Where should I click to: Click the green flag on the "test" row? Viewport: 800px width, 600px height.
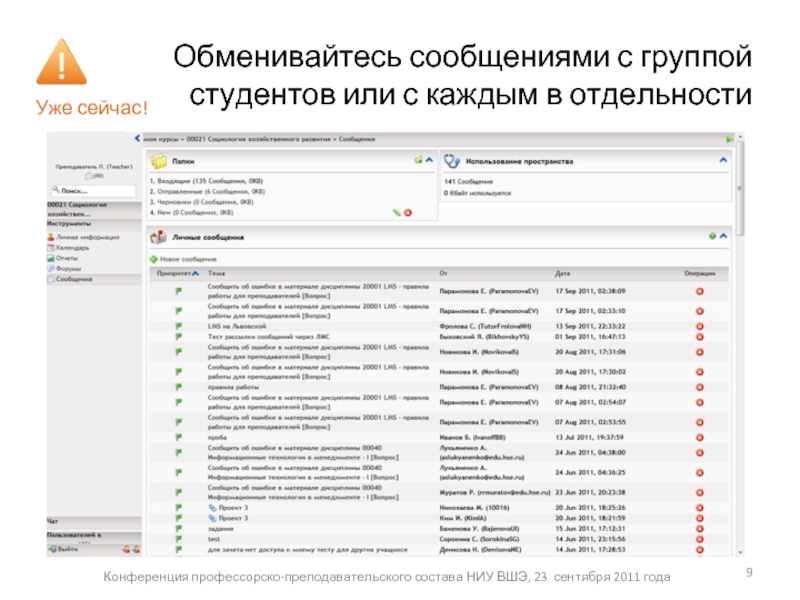click(179, 539)
